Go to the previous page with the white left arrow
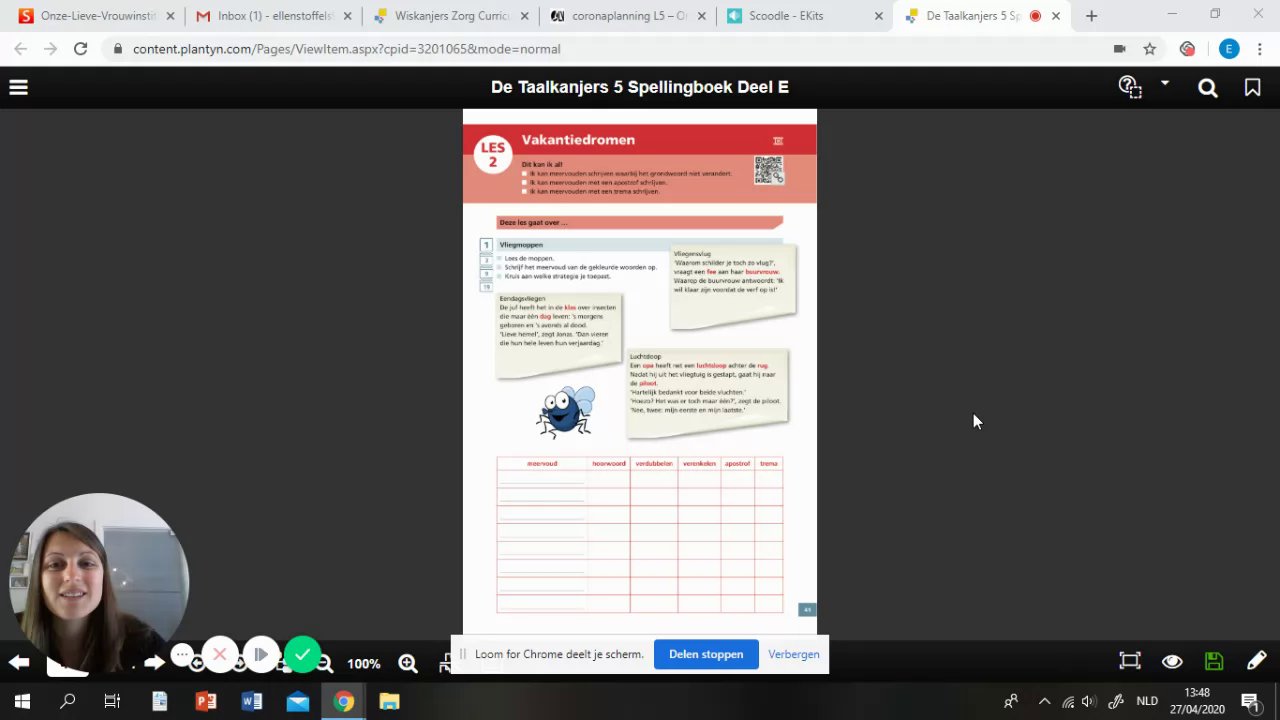Image resolution: width=1280 pixels, height=720 pixels. pos(19,662)
